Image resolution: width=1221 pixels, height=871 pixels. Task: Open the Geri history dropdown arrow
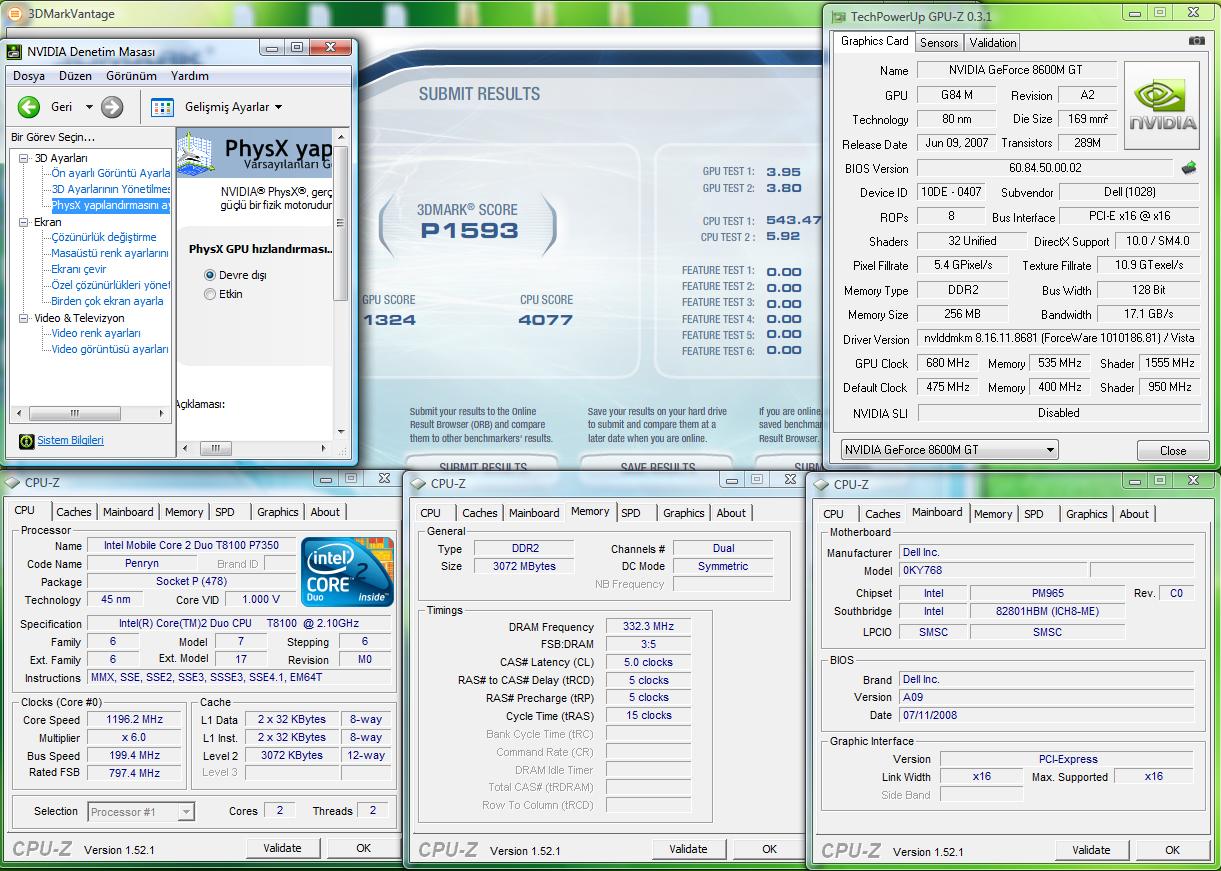coord(88,107)
